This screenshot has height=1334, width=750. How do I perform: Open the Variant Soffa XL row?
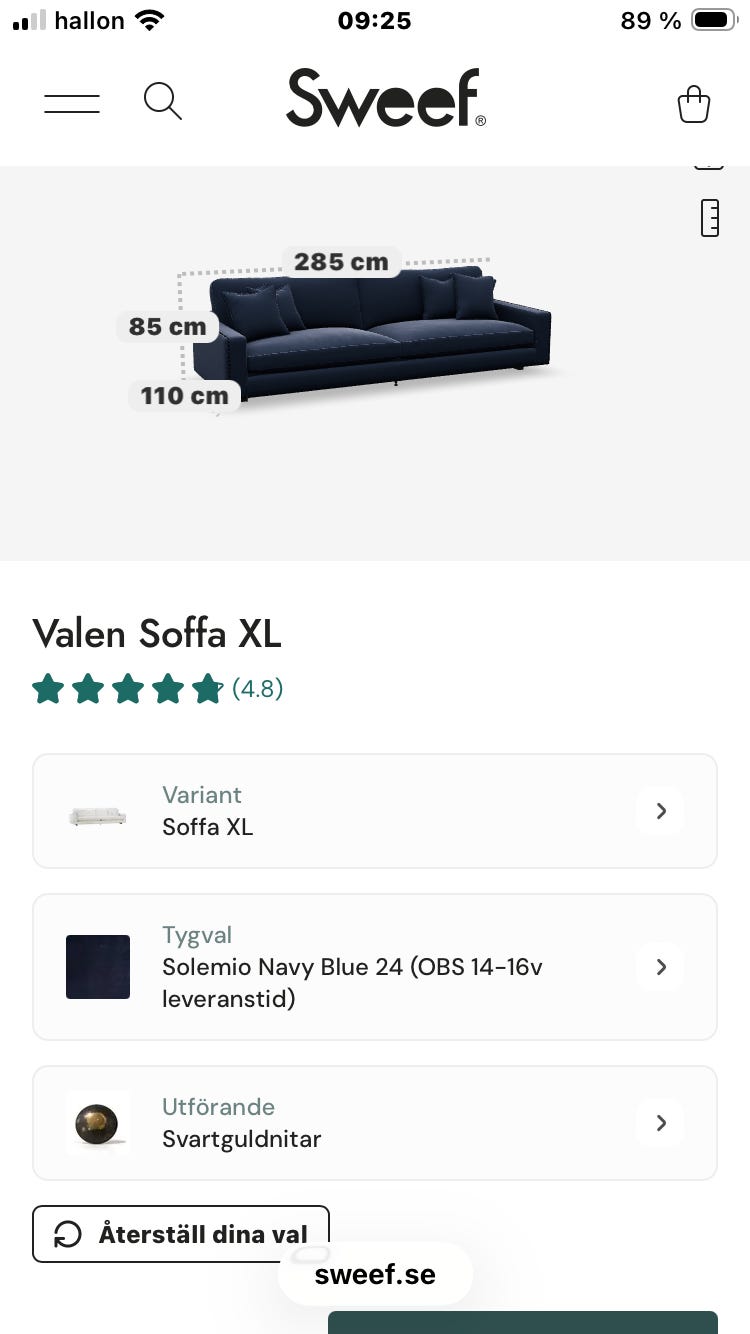point(375,811)
